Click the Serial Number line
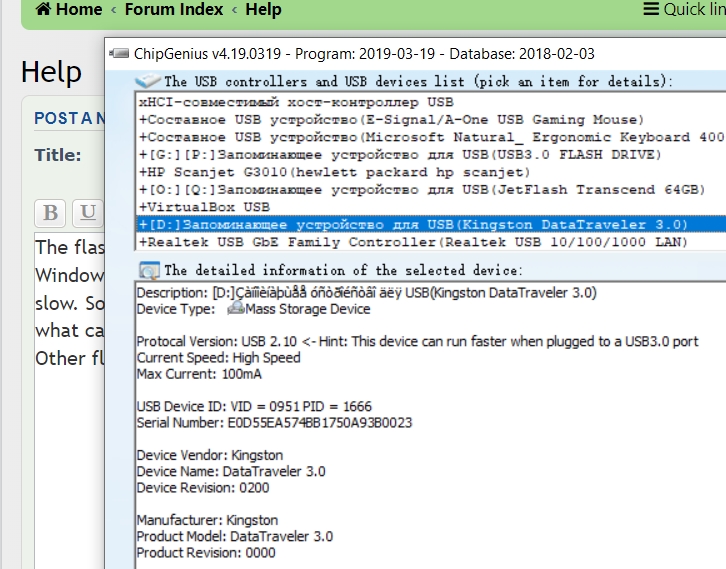Viewport: 726px width, 569px height. point(274,423)
